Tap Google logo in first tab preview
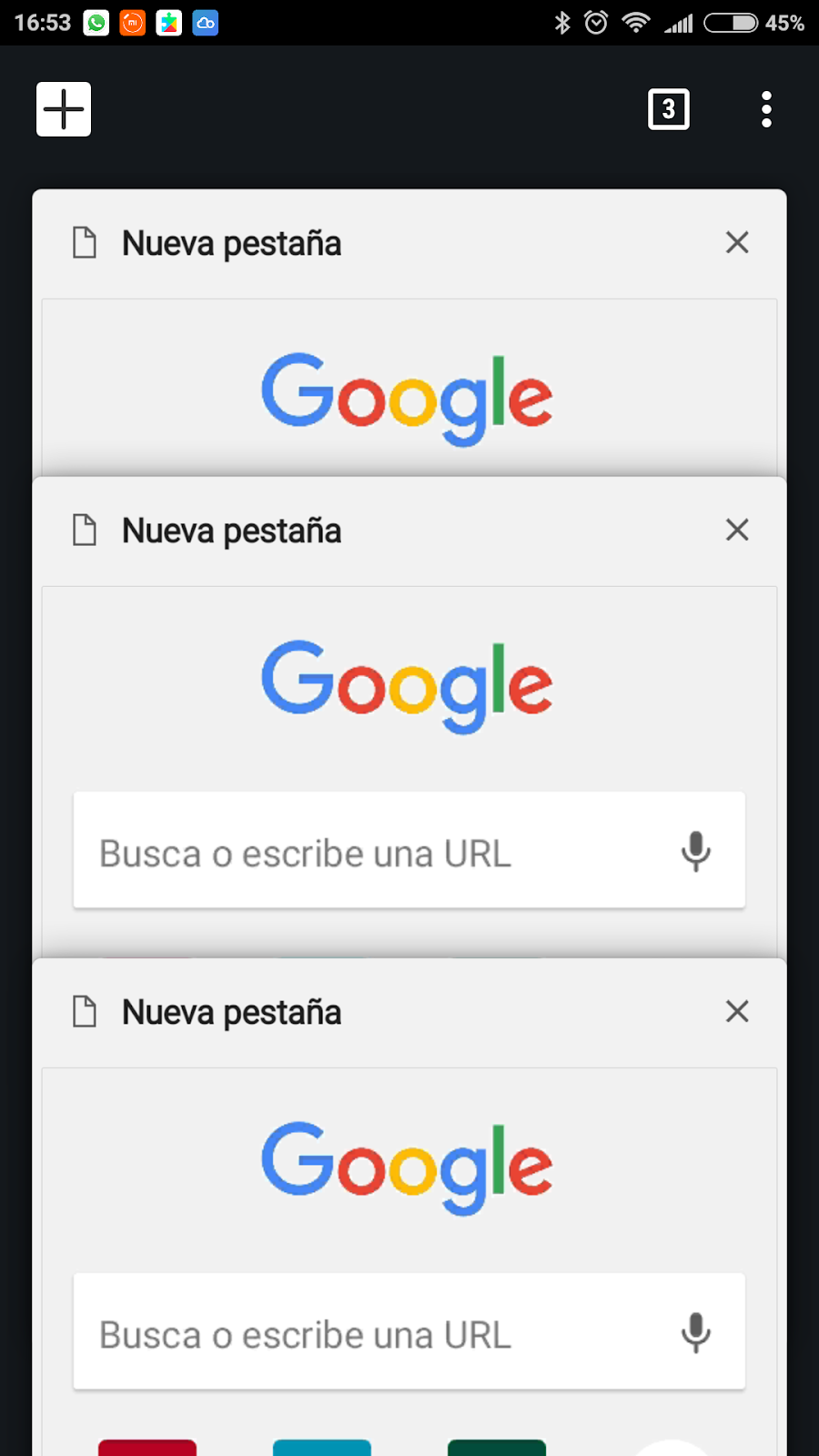Viewport: 819px width, 1456px height. (407, 399)
